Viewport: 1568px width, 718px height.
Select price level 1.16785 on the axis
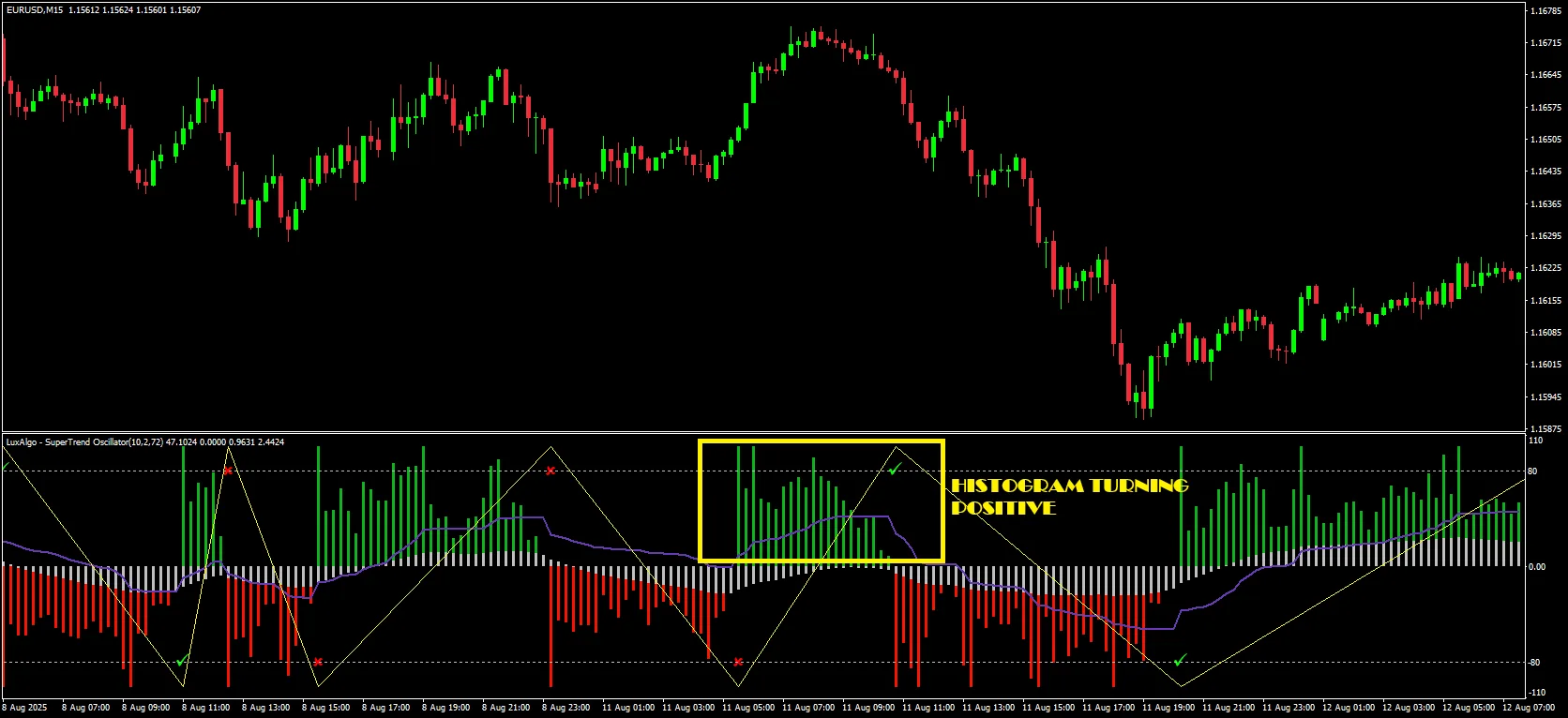[1545, 11]
